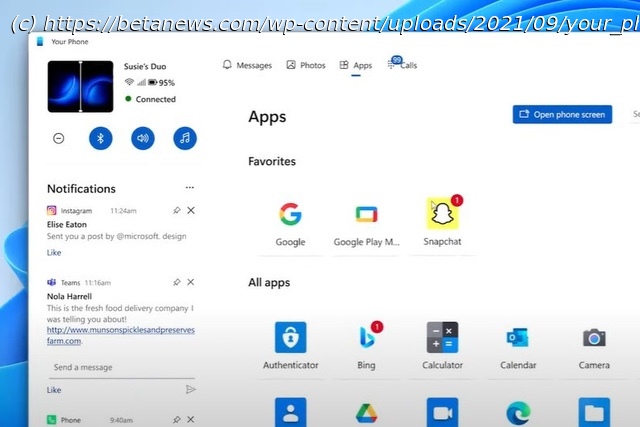The width and height of the screenshot is (640, 427).
Task: Go to the Calls tab
Action: click(402, 65)
